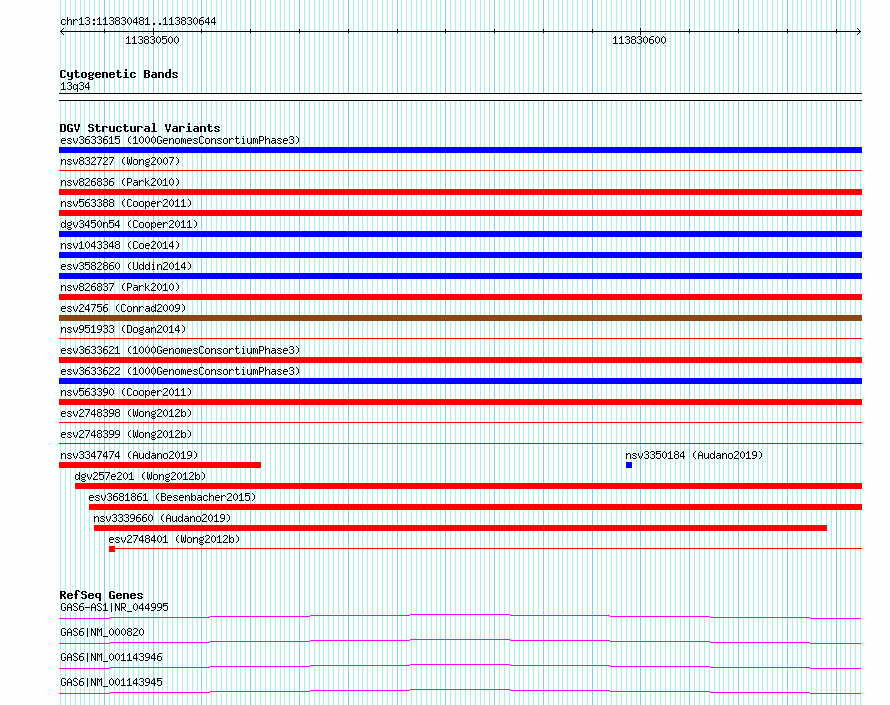This screenshot has width=890, height=705.
Task: Click the esv2748399 (Wong2012b) label
Action: click(x=126, y=434)
